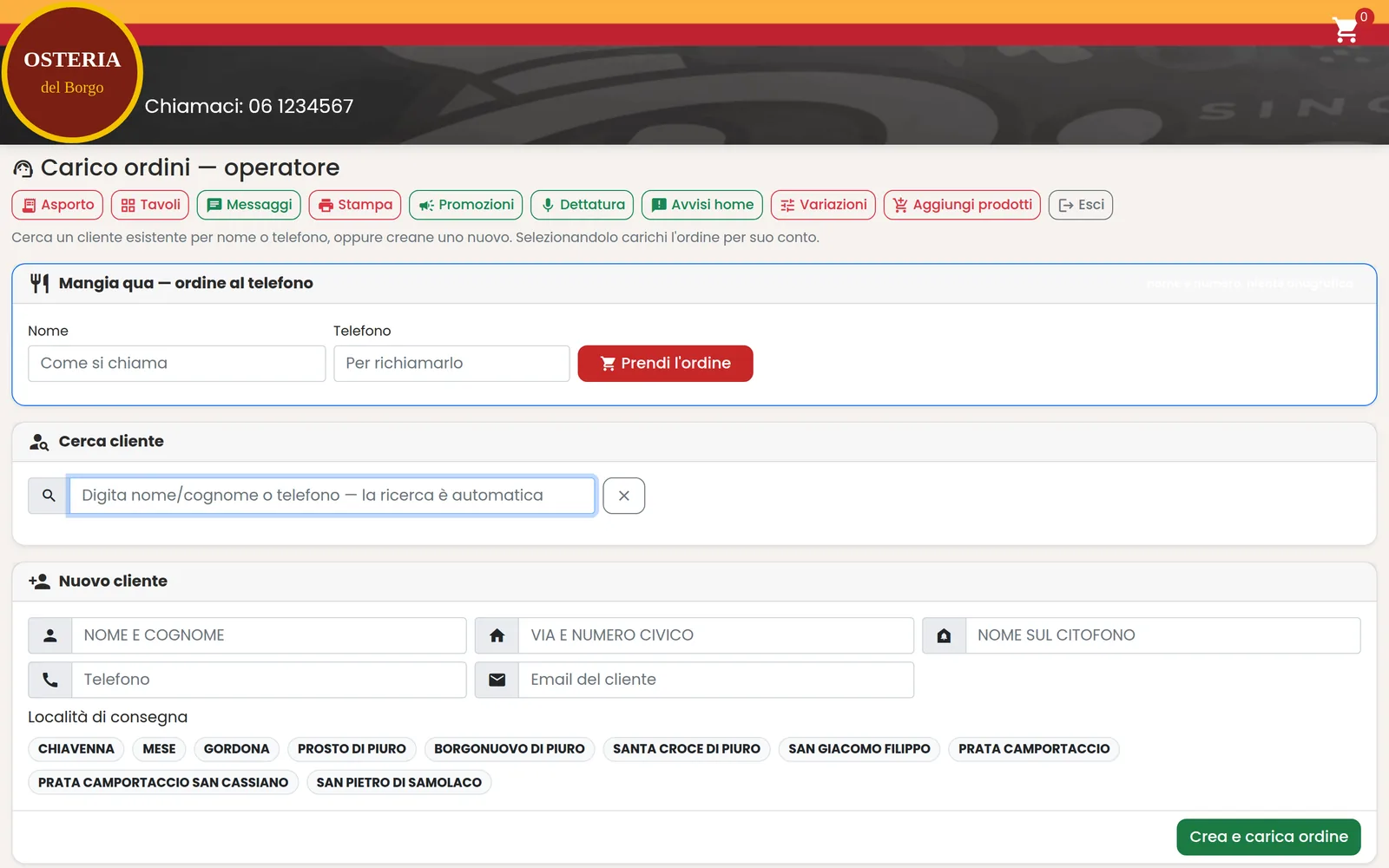Select SANTA CROCE DI PIURO location
1389x868 pixels.
687,749
